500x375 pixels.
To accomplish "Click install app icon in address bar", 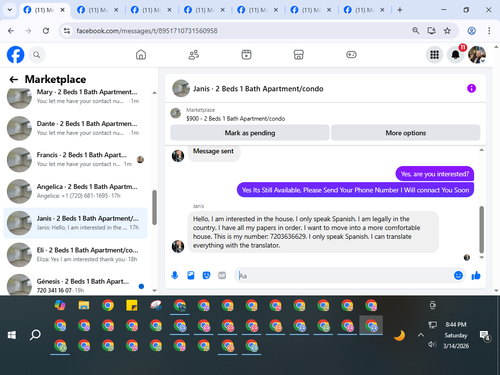I will pos(432,31).
